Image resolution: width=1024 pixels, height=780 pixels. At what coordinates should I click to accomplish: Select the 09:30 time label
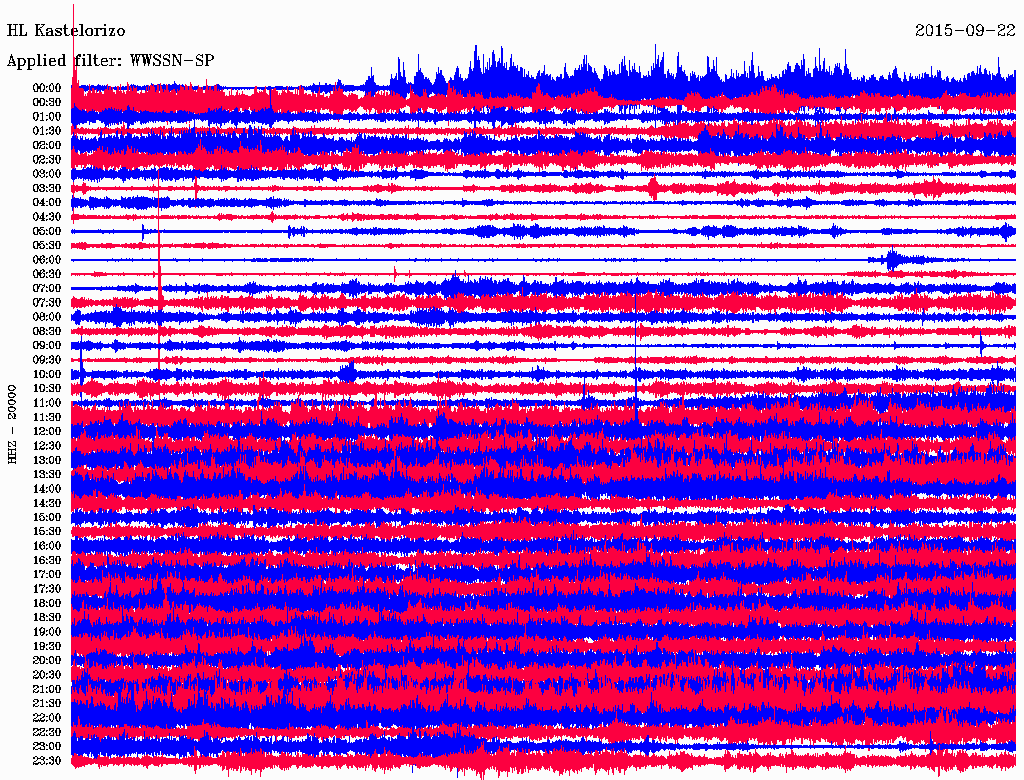pos(47,360)
